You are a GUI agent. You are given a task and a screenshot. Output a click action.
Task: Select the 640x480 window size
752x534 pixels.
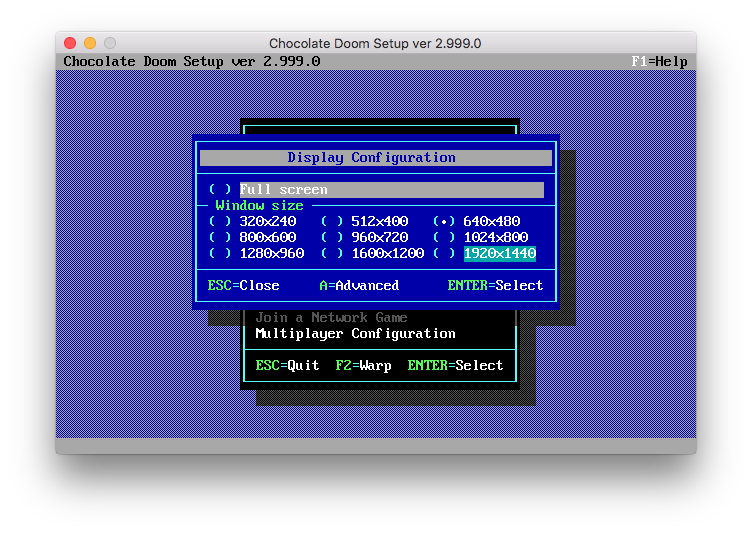tap(477, 221)
